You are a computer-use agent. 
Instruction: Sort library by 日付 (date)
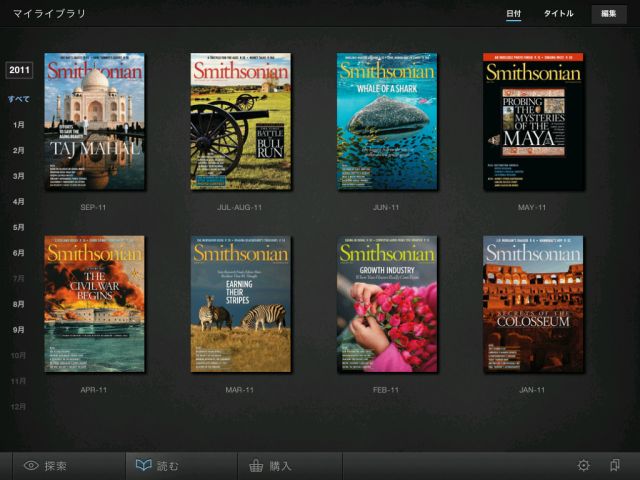pos(513,13)
